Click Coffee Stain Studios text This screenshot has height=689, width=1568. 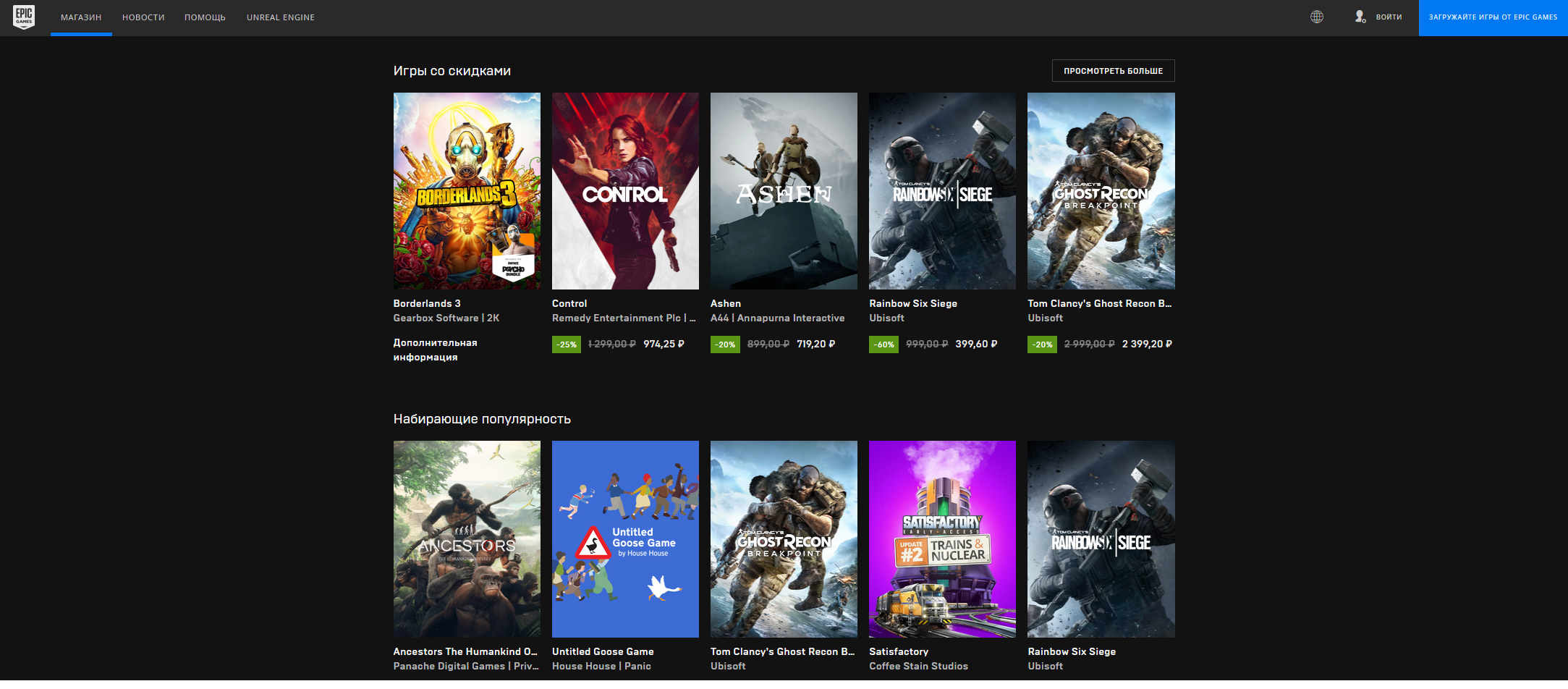pyautogui.click(x=918, y=666)
